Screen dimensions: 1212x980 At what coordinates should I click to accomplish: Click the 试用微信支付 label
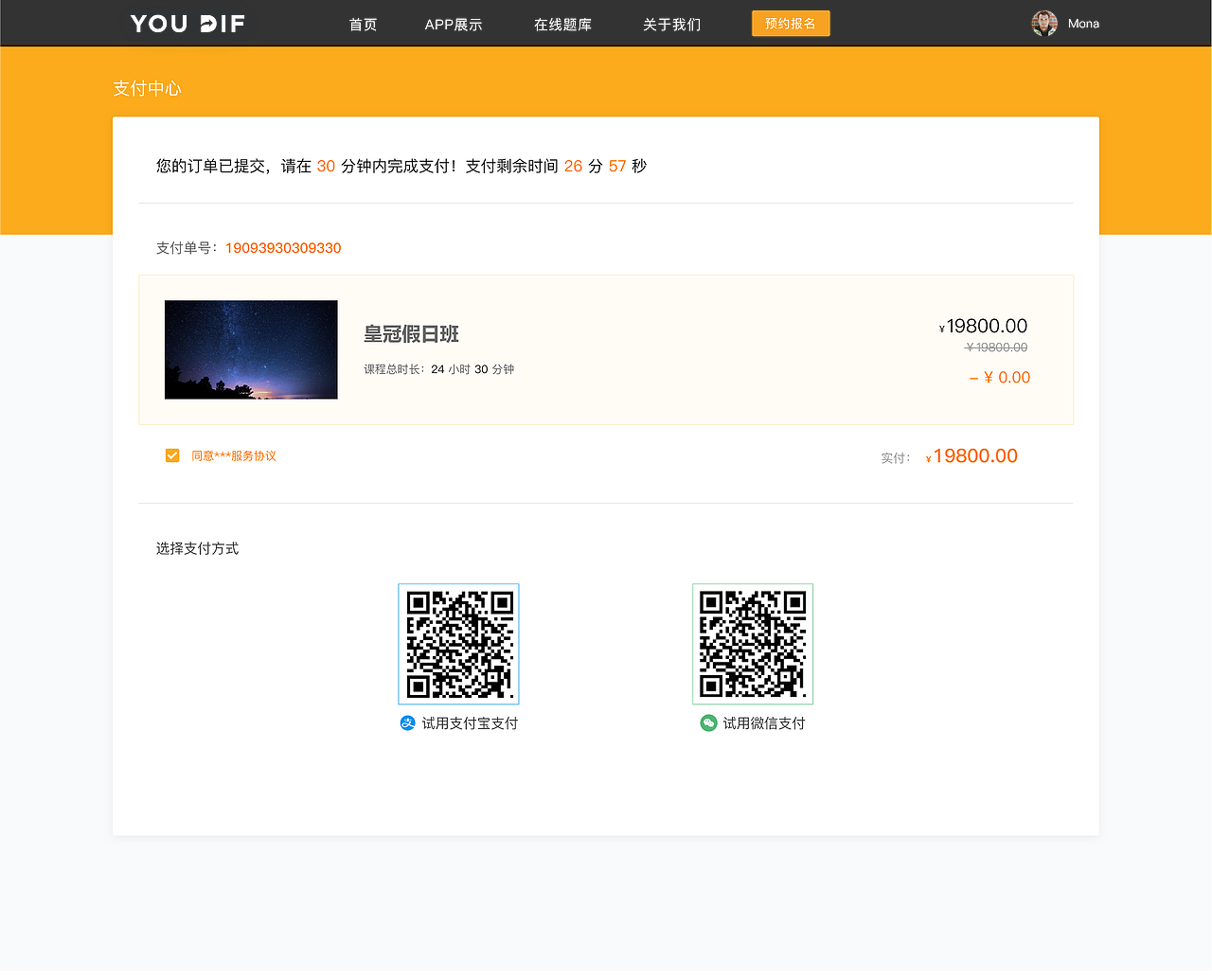click(765, 722)
